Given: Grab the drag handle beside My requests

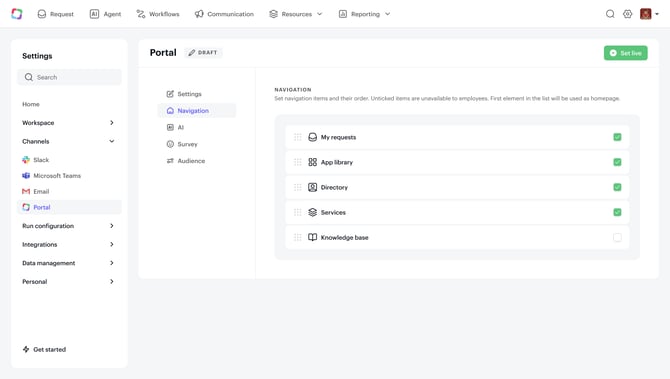Looking at the screenshot, I should point(298,137).
